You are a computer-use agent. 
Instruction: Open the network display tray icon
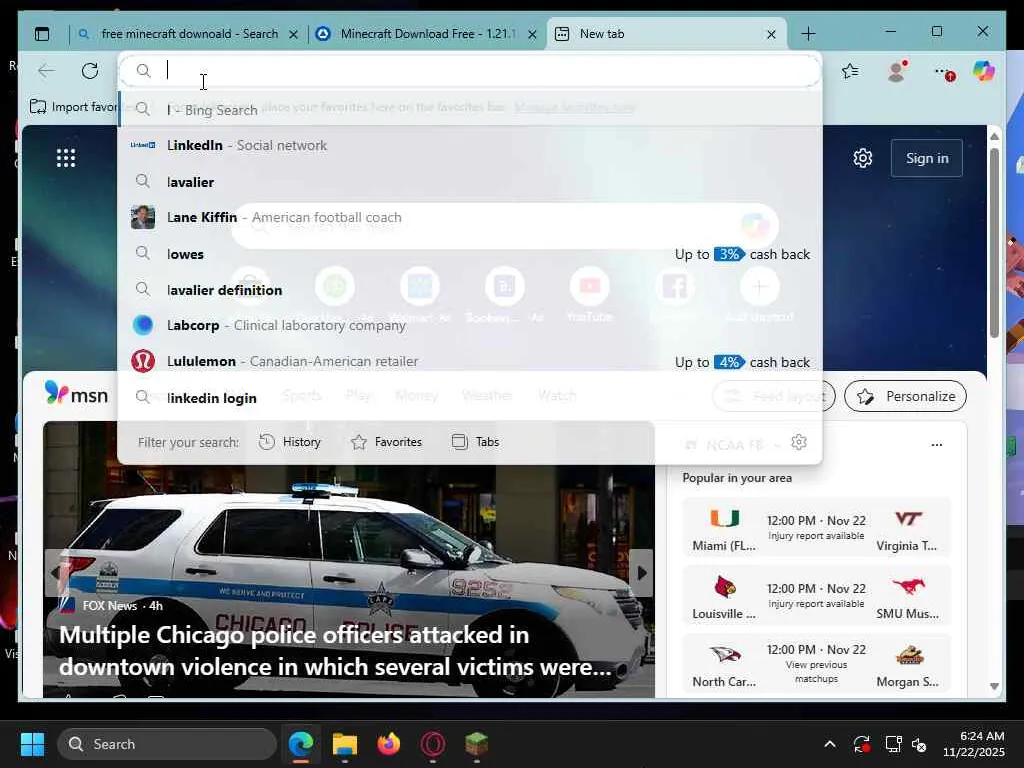point(893,744)
